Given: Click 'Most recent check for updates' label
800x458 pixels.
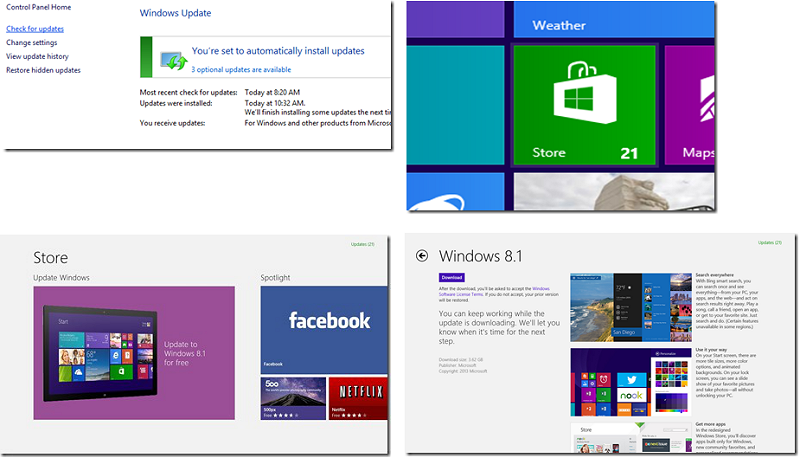Looking at the screenshot, I should click(x=188, y=92).
